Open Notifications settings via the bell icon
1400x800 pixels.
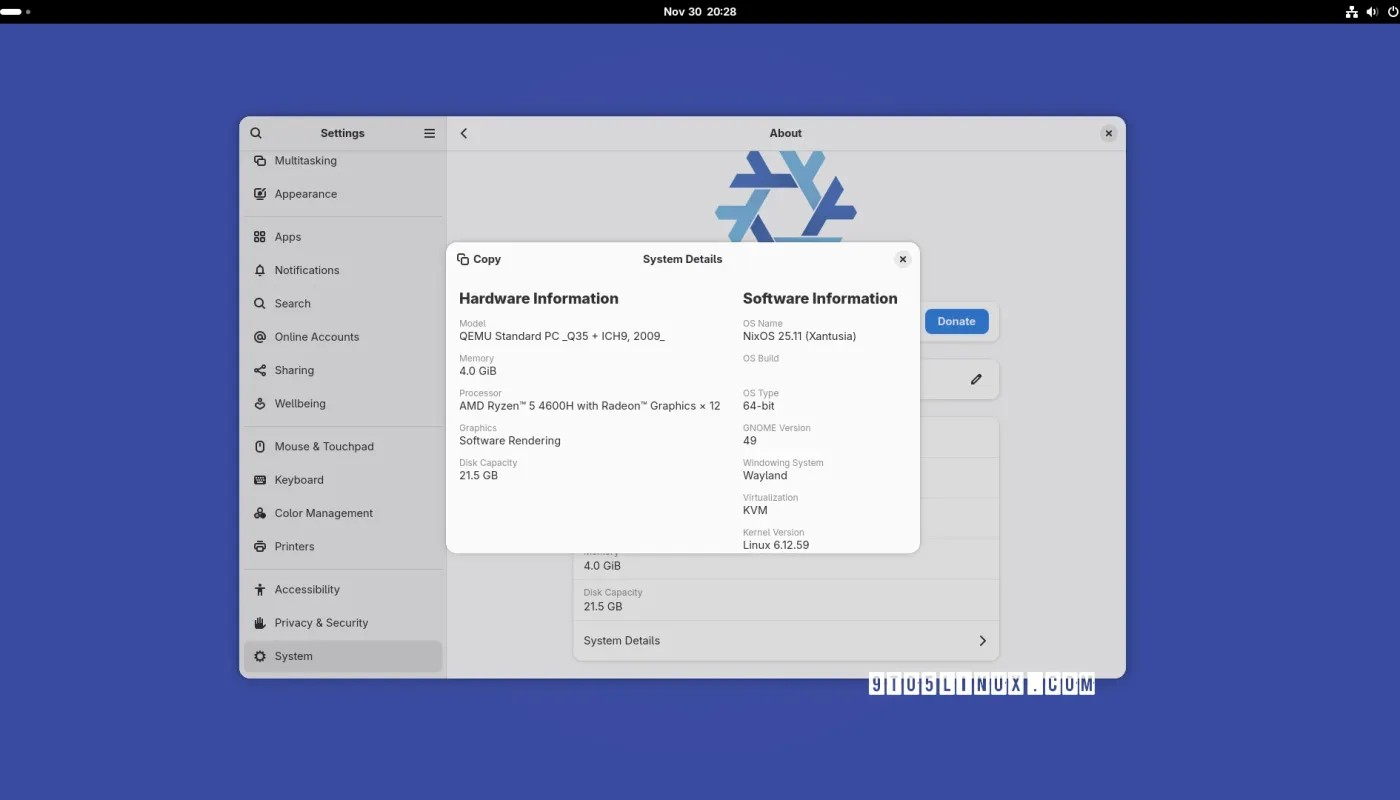point(259,270)
